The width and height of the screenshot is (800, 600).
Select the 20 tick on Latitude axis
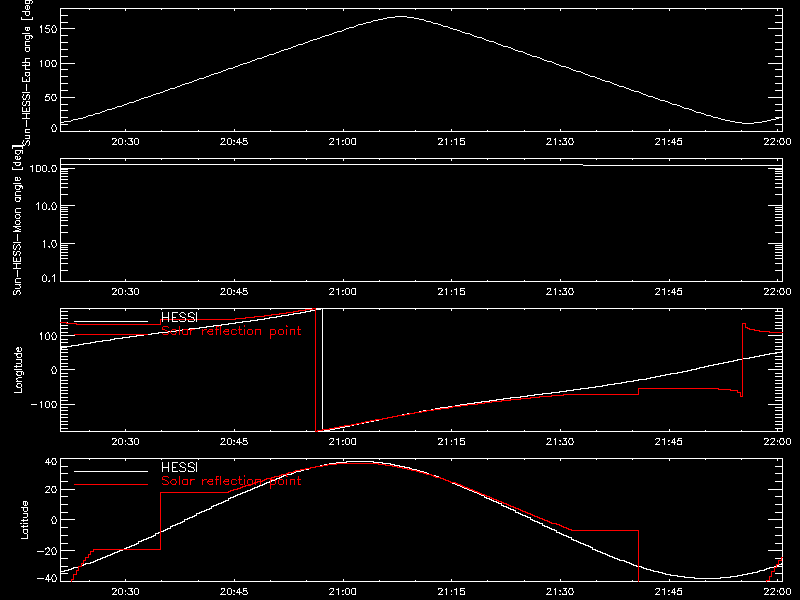[x=51, y=490]
